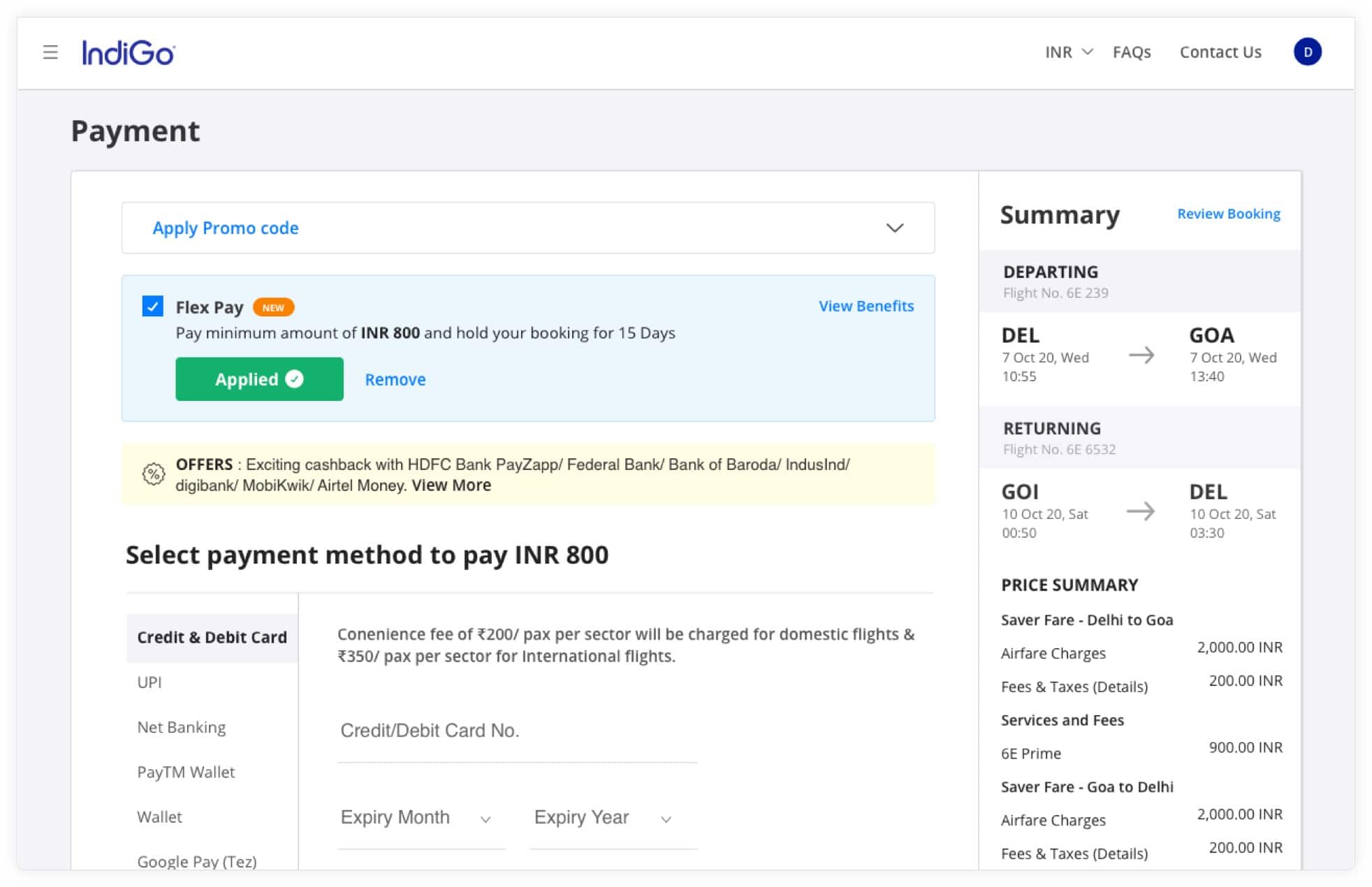Click the returning flight arrow icon
1372x887 pixels.
pyautogui.click(x=1140, y=511)
